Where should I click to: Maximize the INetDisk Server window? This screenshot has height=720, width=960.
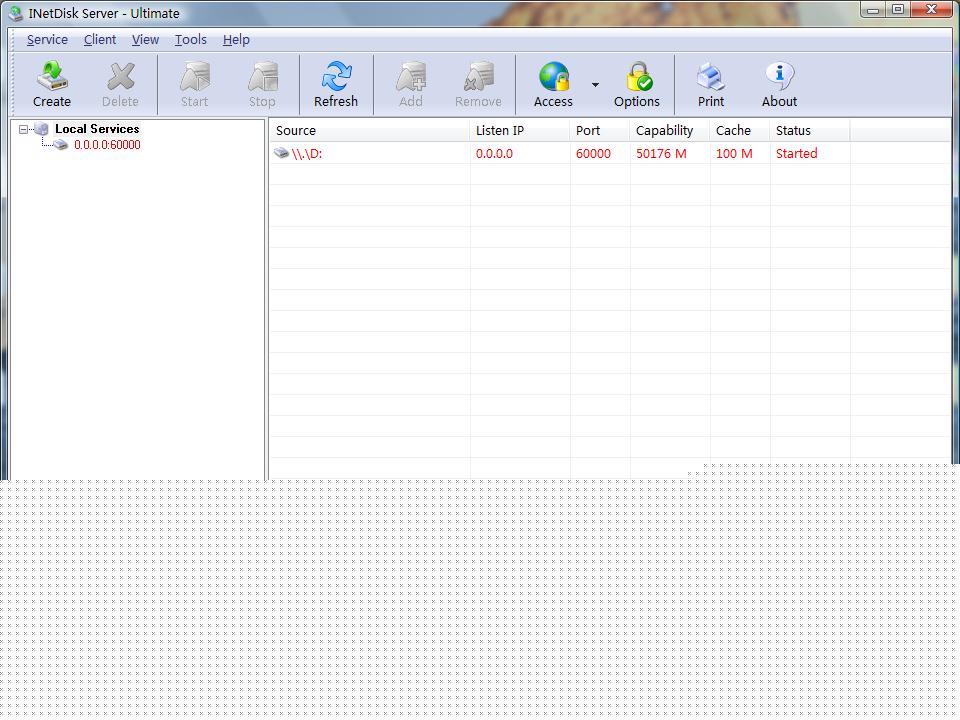click(898, 9)
